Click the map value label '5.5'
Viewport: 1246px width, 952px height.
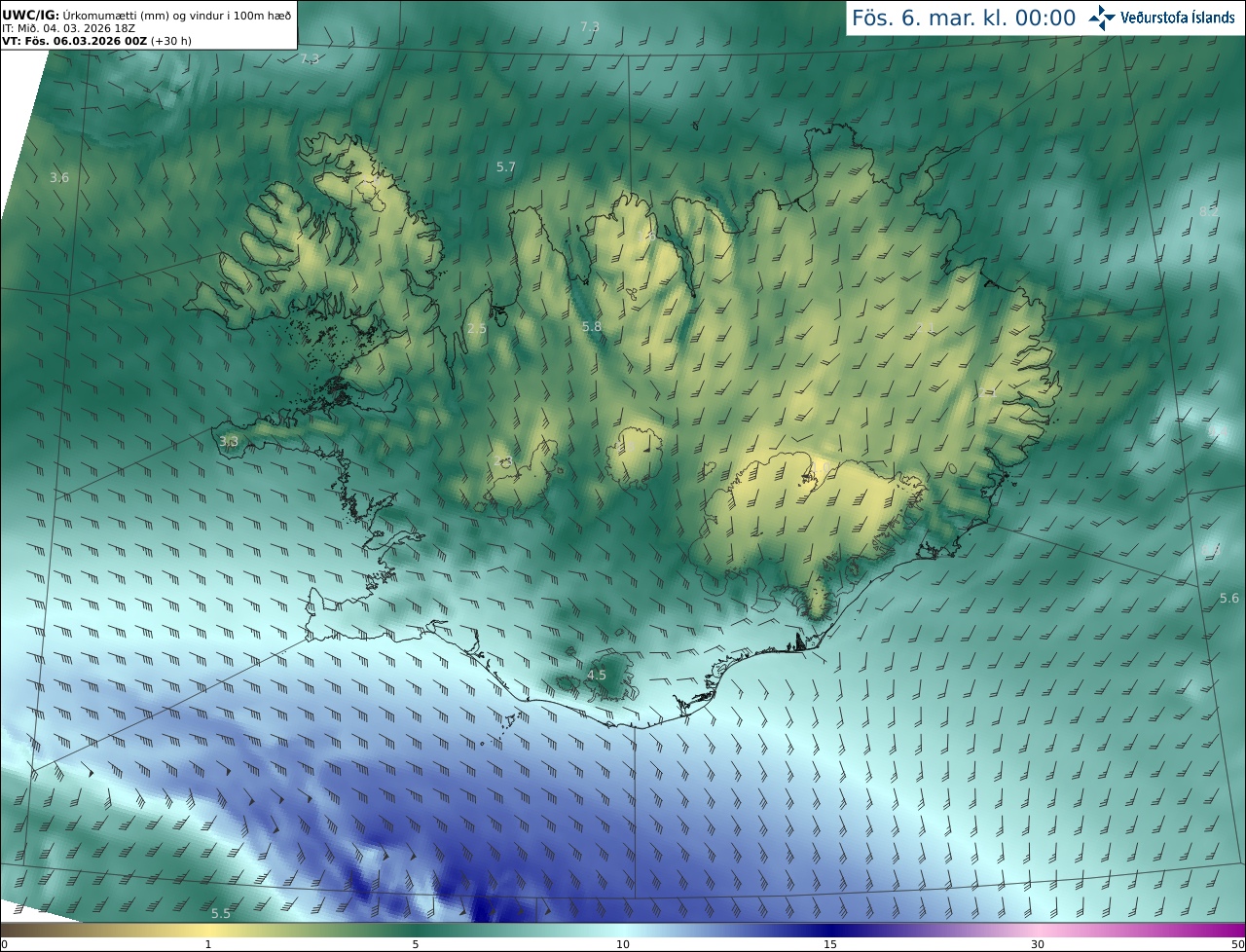point(221,913)
